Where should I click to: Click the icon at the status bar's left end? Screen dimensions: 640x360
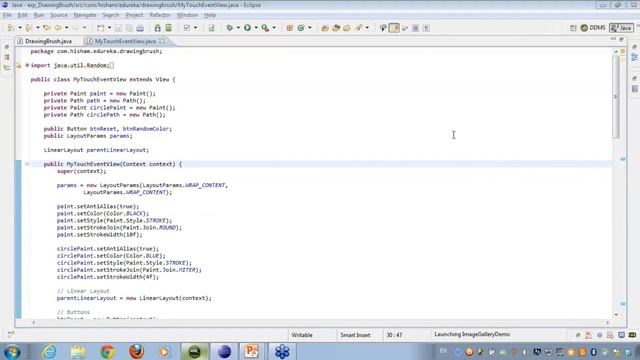tap(11, 334)
